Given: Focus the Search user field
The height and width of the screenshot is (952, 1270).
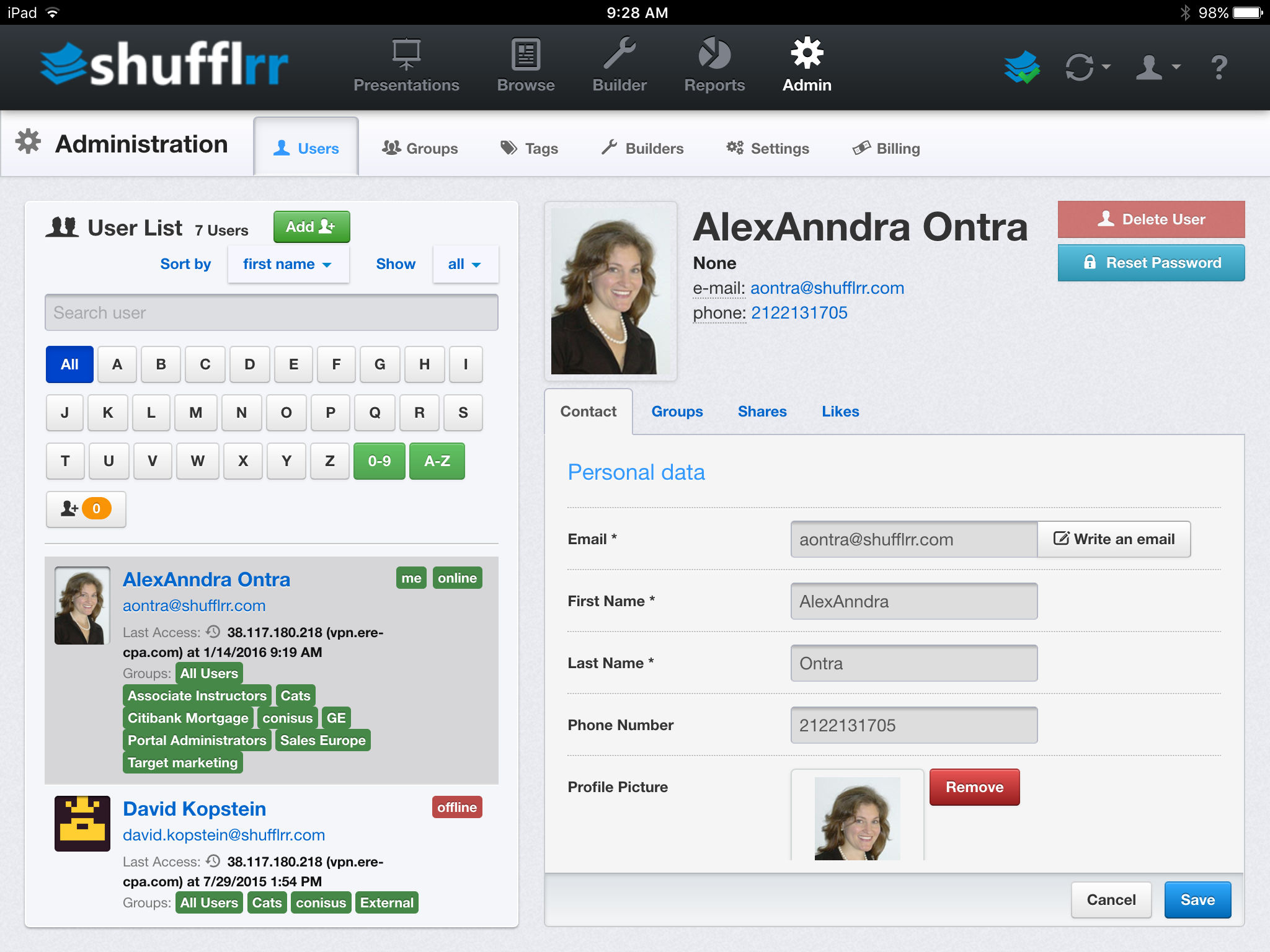Looking at the screenshot, I should 272,312.
